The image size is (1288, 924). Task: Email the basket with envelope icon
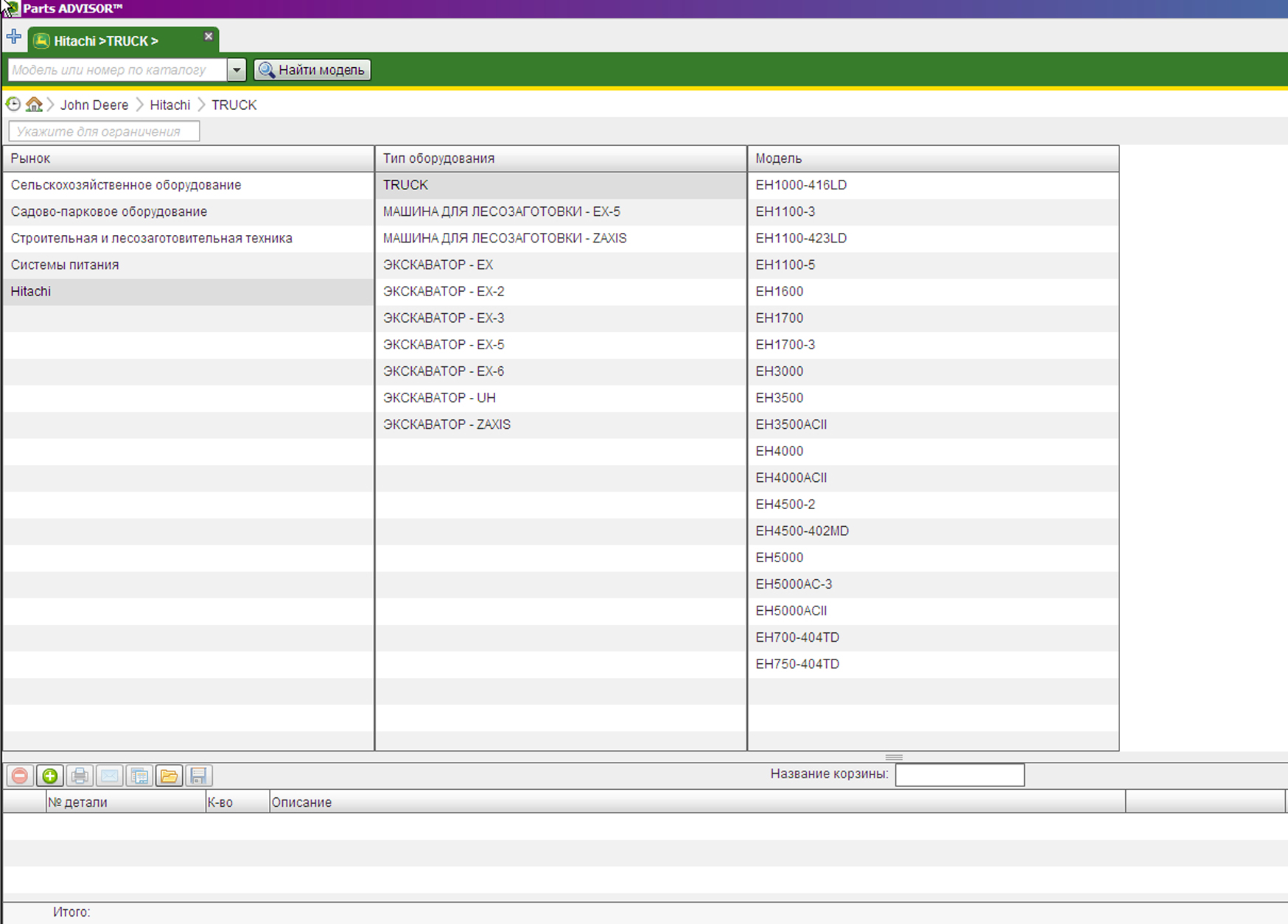point(110,776)
